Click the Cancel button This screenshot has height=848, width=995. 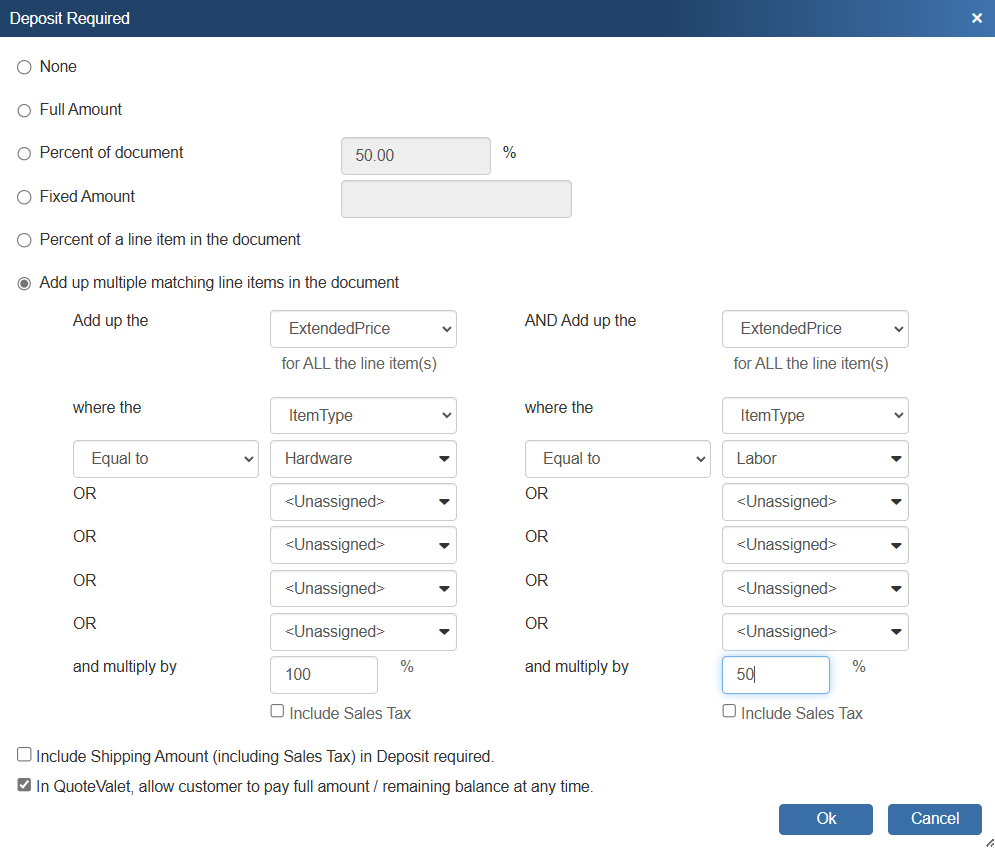click(934, 819)
